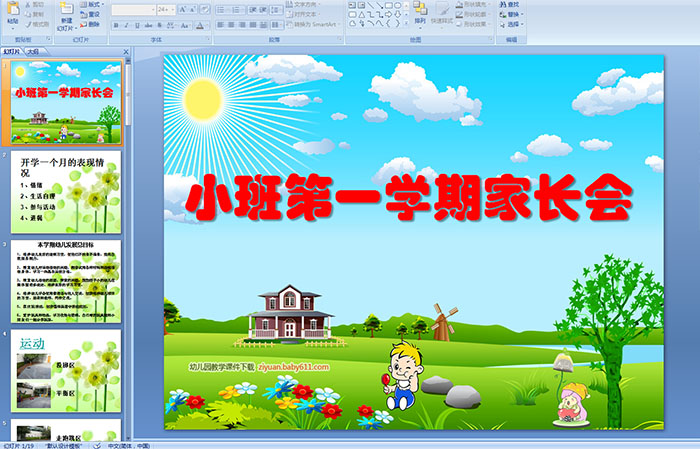This screenshot has width=700, height=449.
Task: Select the Right Arrow shape
Action: coord(388,14)
